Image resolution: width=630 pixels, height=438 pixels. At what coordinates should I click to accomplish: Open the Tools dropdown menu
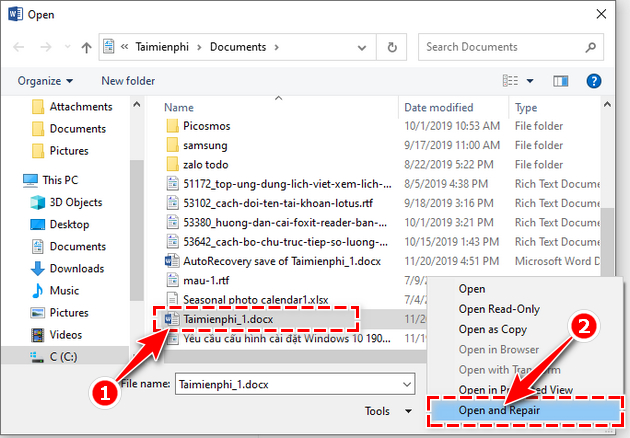(388, 411)
